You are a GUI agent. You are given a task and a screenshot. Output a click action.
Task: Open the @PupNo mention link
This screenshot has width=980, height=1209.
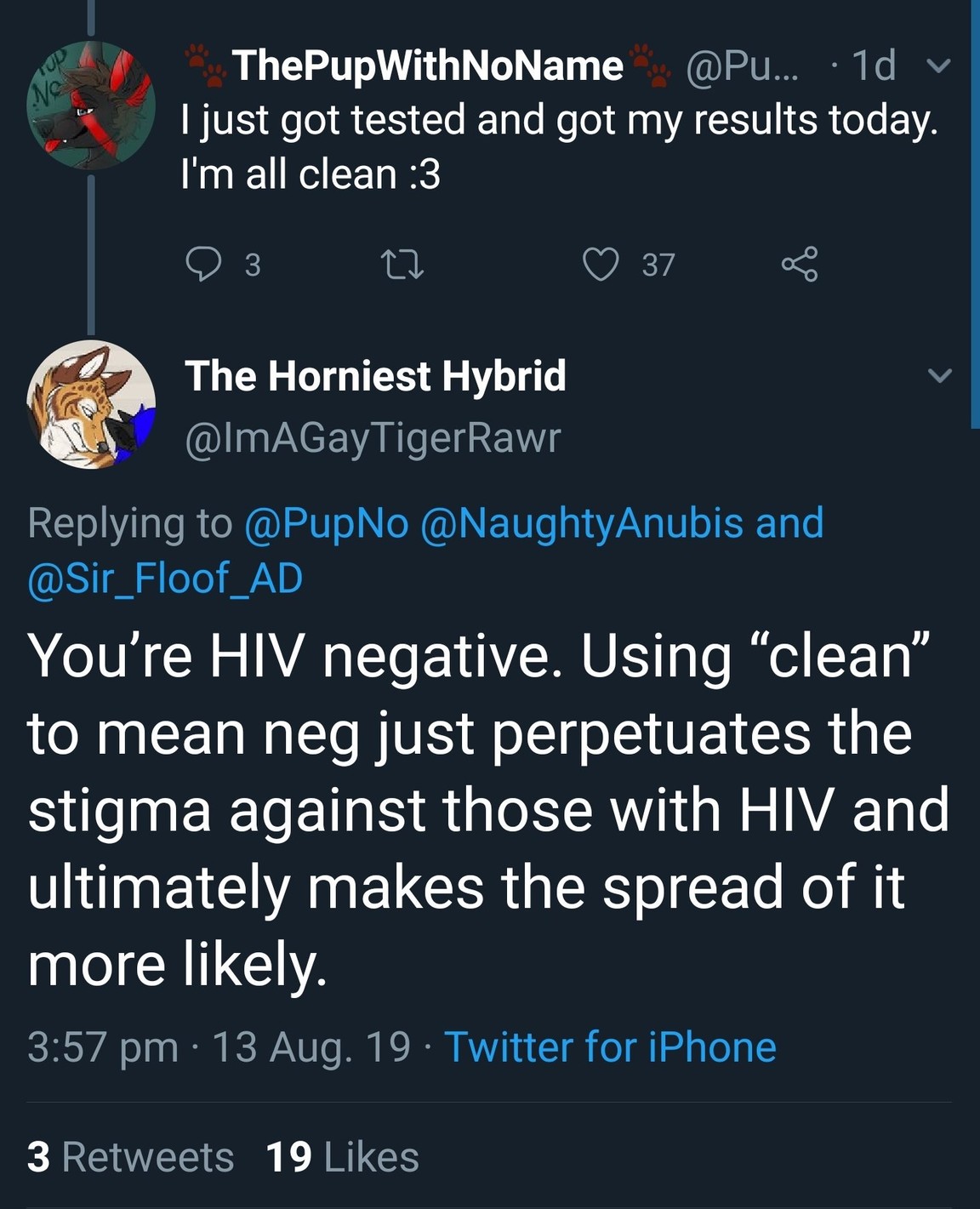(x=326, y=522)
